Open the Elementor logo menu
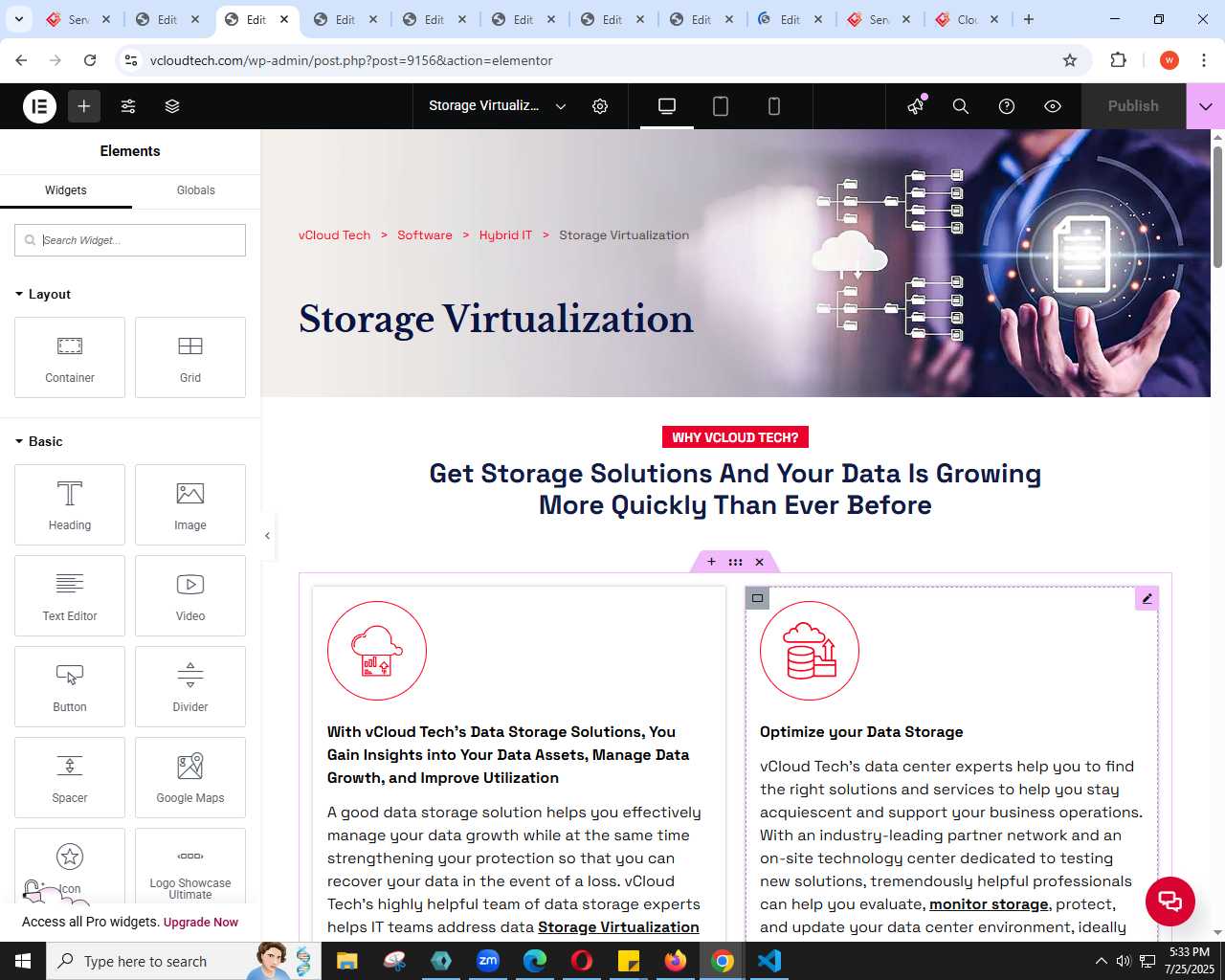 tap(40, 106)
